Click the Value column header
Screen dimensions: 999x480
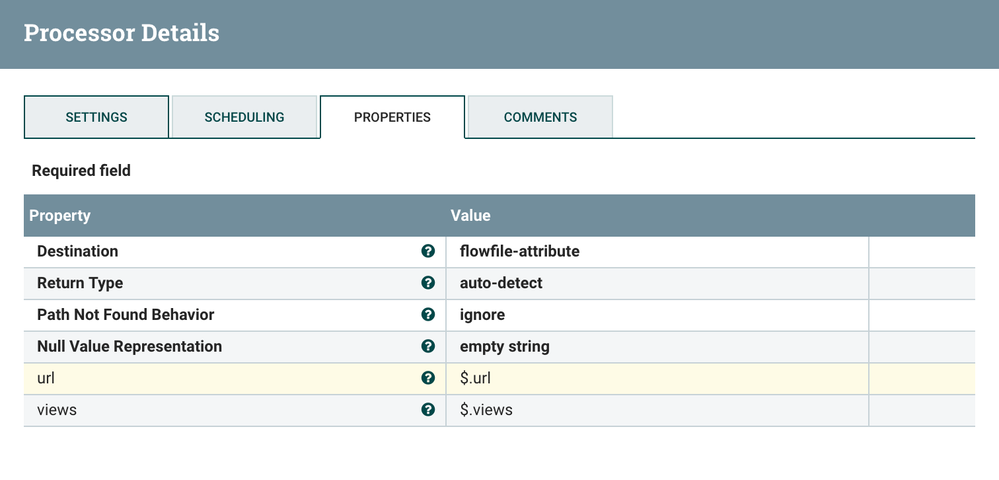click(470, 215)
